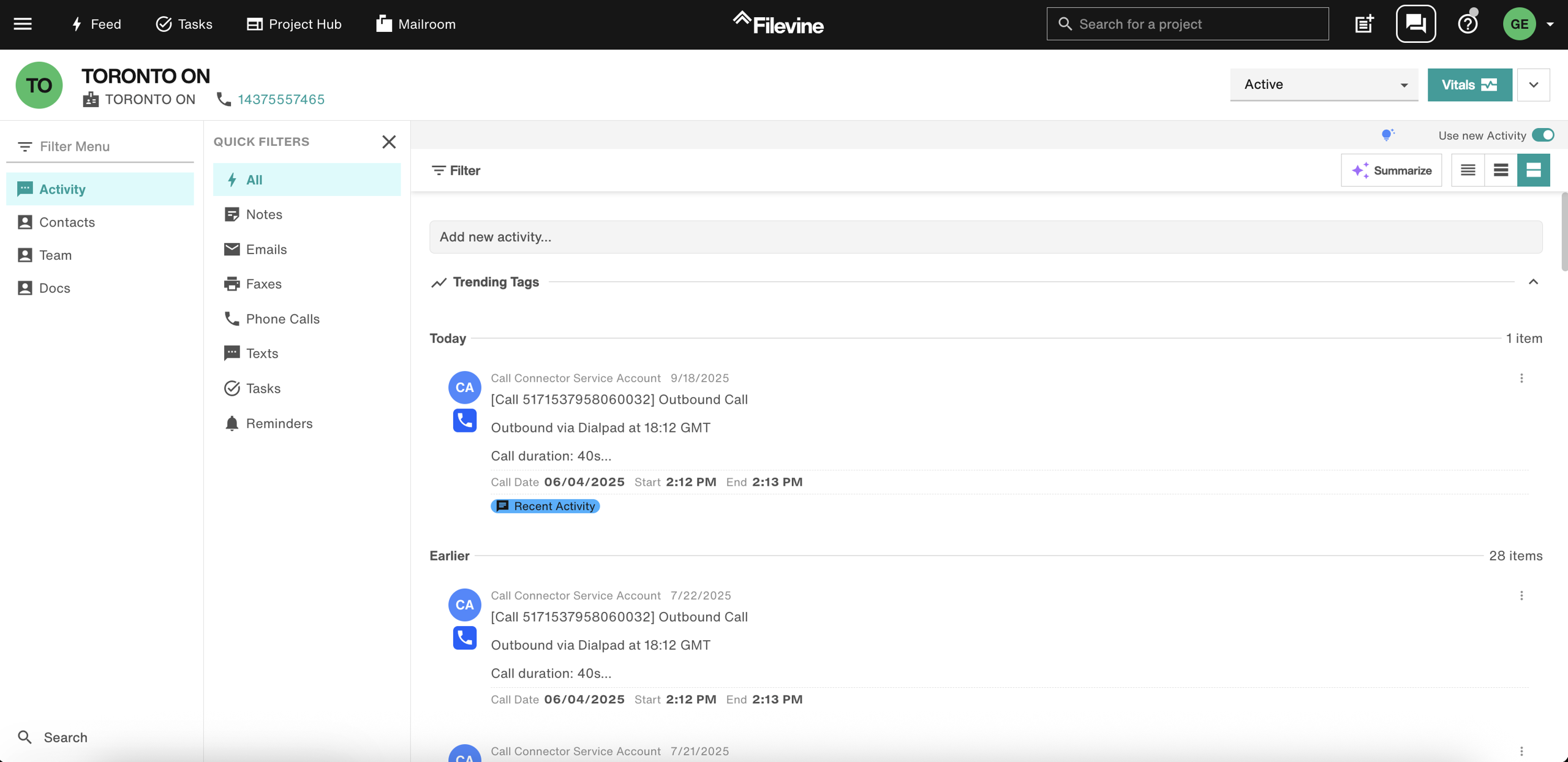1568x762 pixels.
Task: Click the lightbulb tips icon
Action: coord(1387,135)
